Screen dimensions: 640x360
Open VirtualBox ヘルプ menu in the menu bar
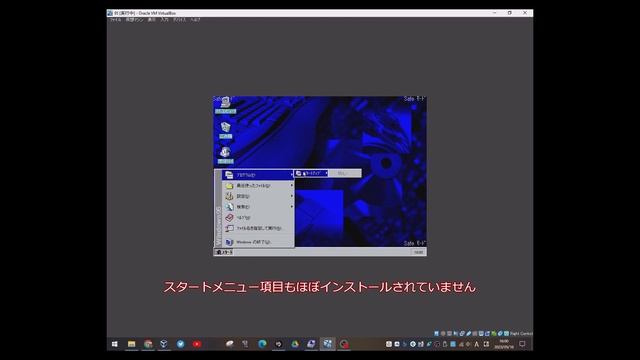tap(196, 20)
